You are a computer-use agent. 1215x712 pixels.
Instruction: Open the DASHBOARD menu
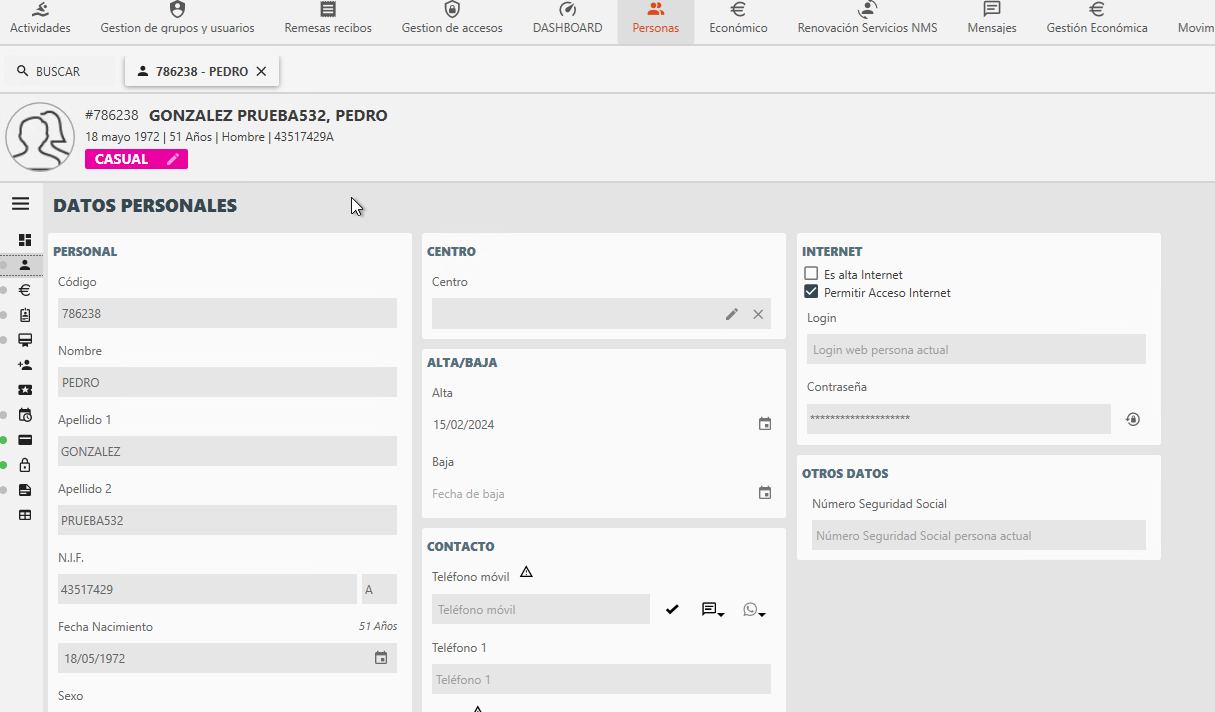click(x=567, y=20)
